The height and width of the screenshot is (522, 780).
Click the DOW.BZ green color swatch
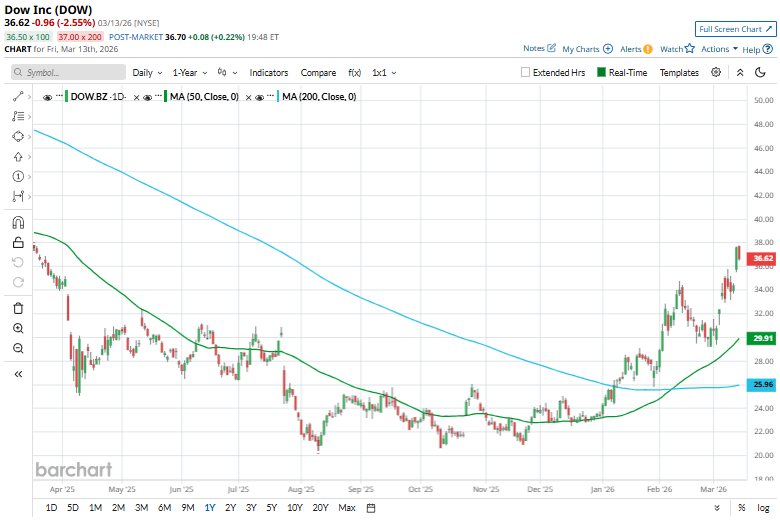(67, 97)
